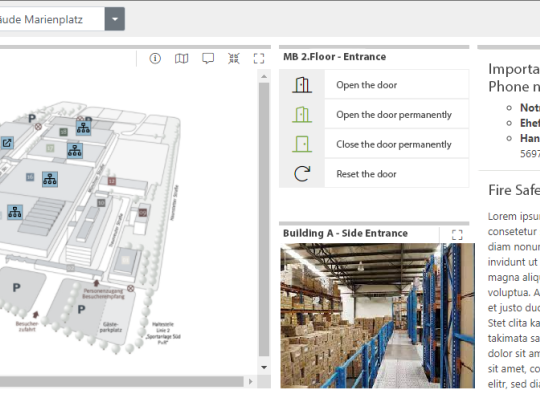The width and height of the screenshot is (540, 394).
Task: Expand the site map to fullscreen
Action: point(259,59)
